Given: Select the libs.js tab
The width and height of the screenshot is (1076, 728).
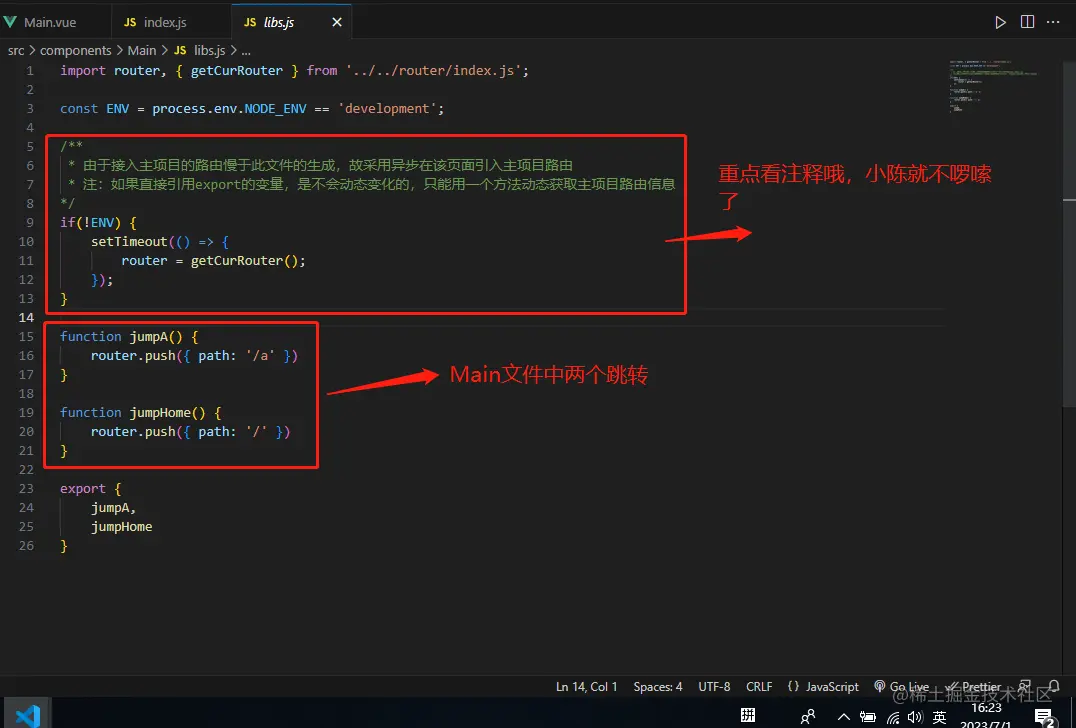Looking at the screenshot, I should point(279,22).
